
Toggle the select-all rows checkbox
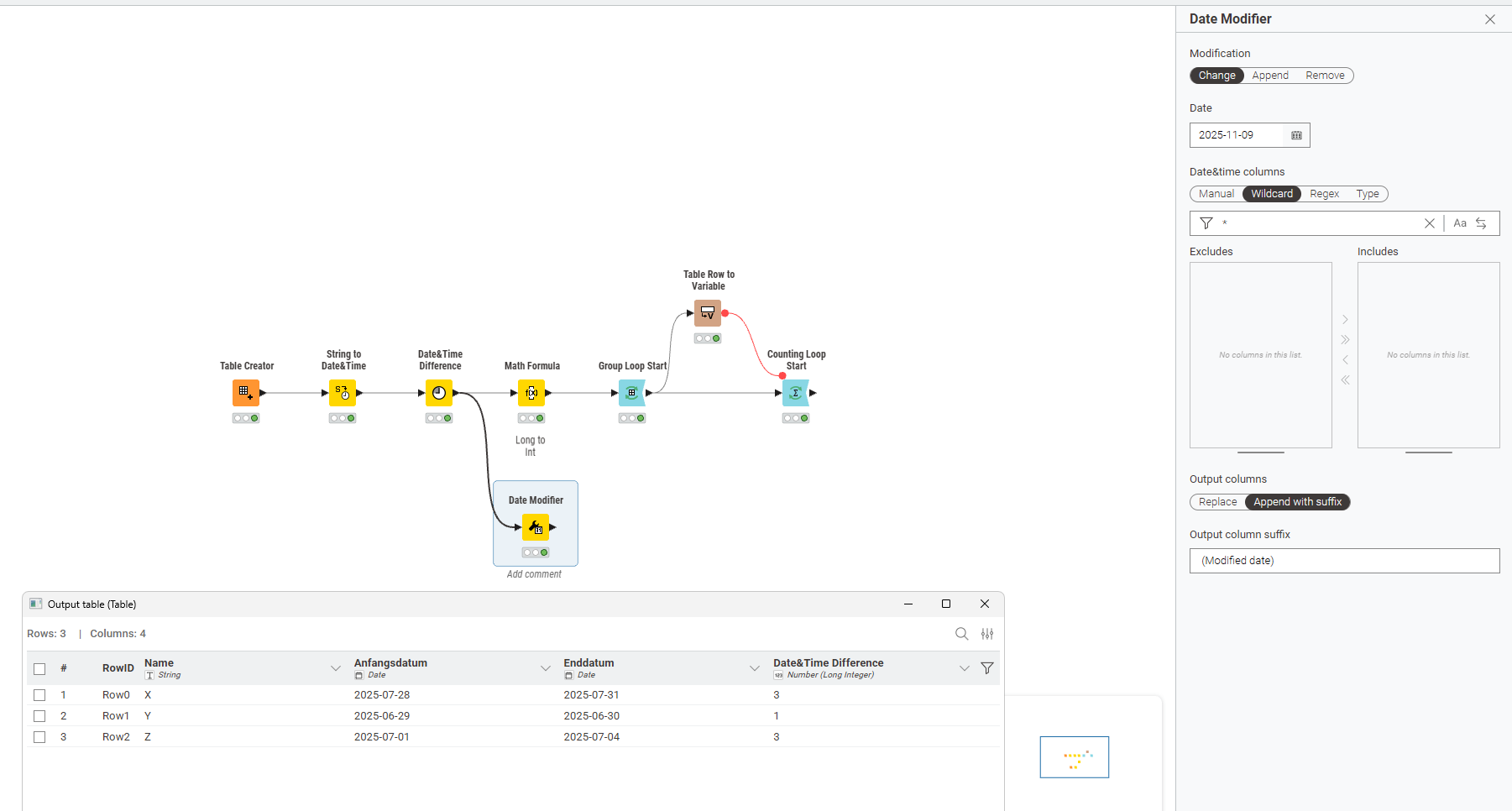coord(39,669)
